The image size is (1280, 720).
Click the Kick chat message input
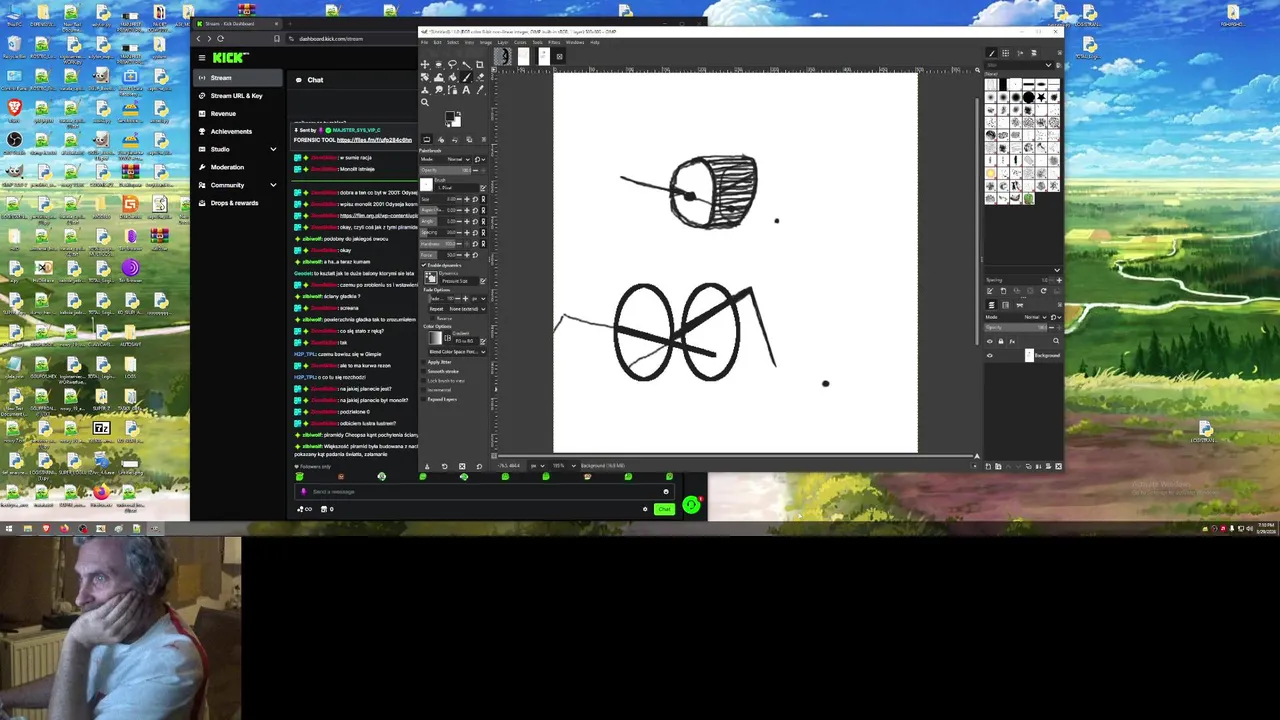[484, 492]
